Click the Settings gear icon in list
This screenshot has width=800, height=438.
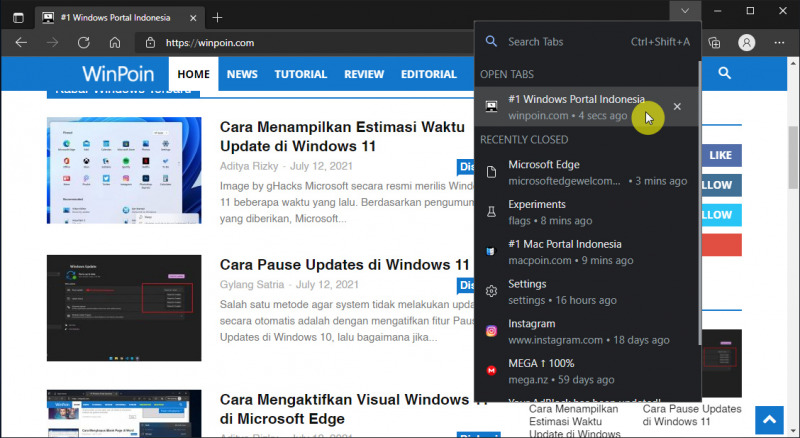[x=491, y=291]
